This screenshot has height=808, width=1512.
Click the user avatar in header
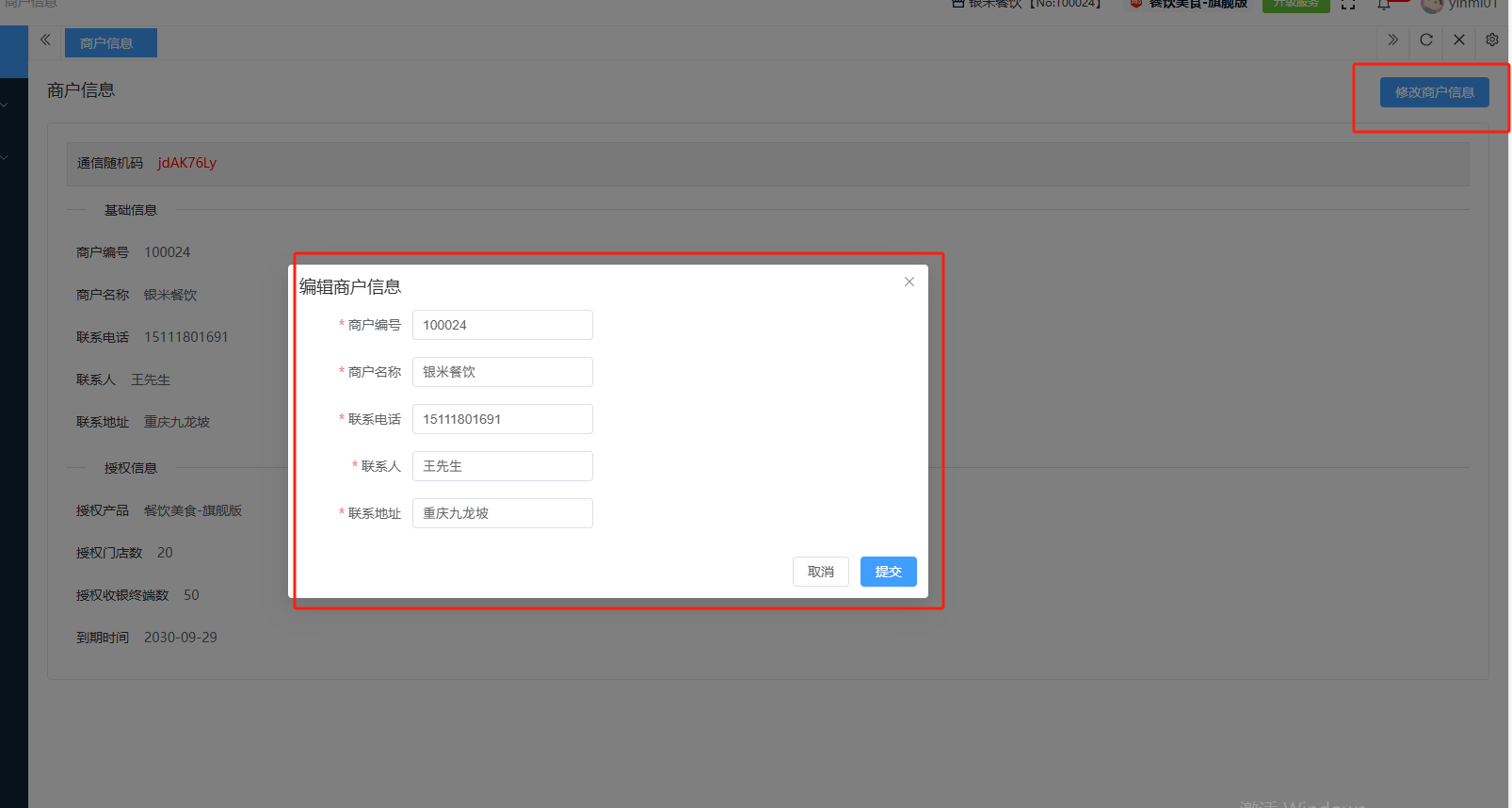(x=1432, y=5)
